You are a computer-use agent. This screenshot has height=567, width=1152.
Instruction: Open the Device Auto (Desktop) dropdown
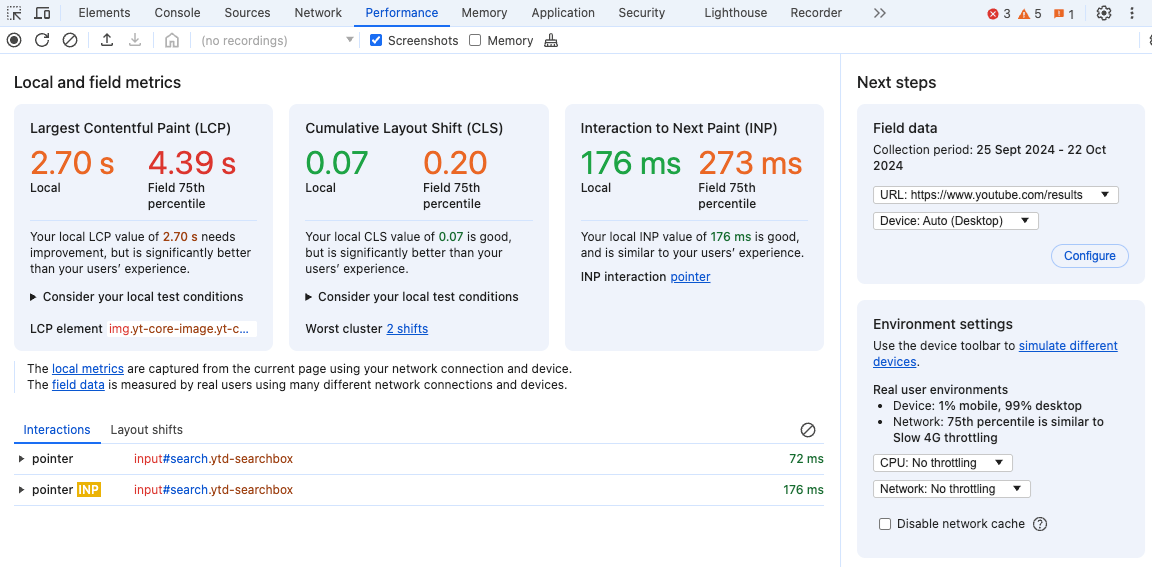(x=956, y=220)
